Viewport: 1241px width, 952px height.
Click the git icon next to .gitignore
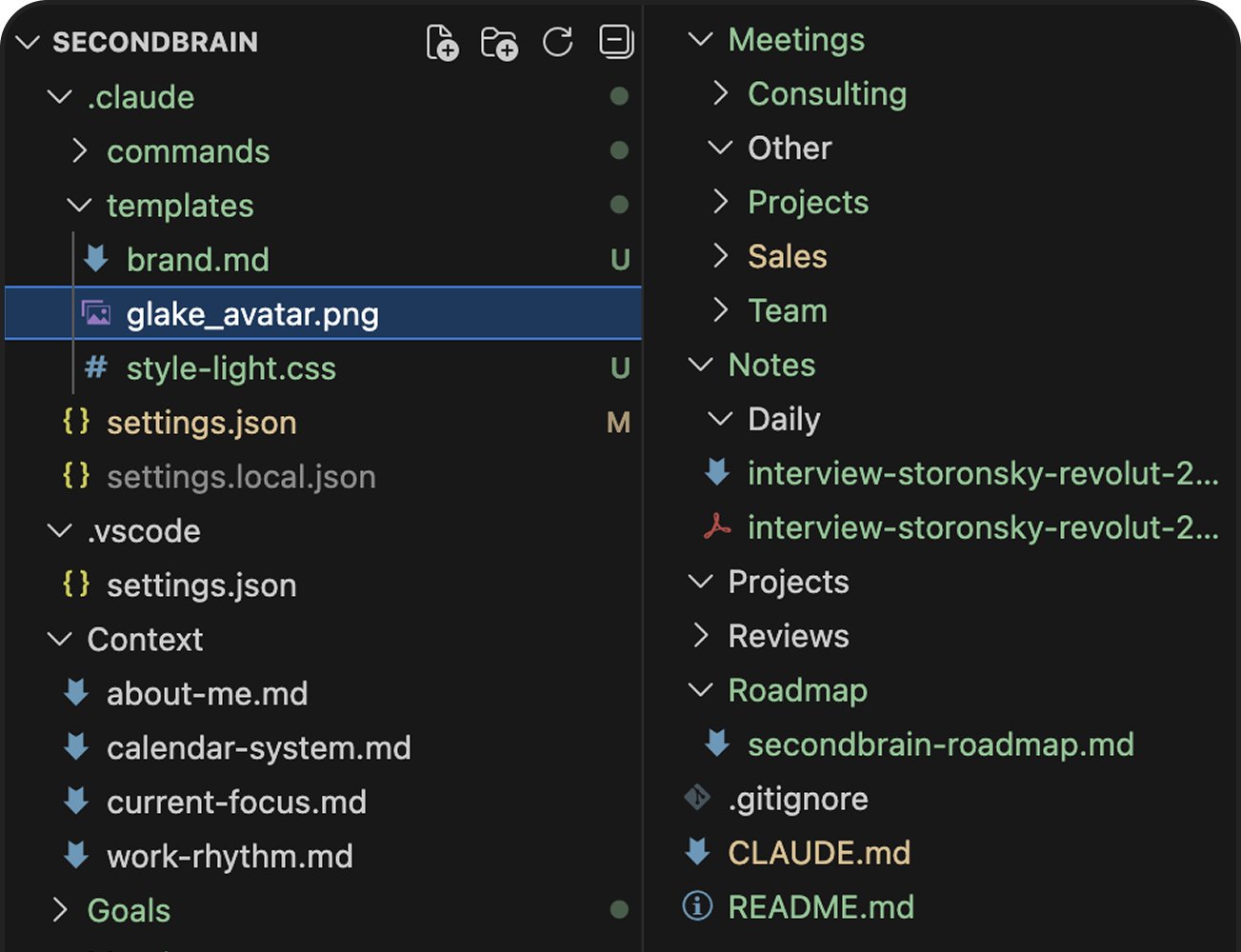[x=697, y=798]
